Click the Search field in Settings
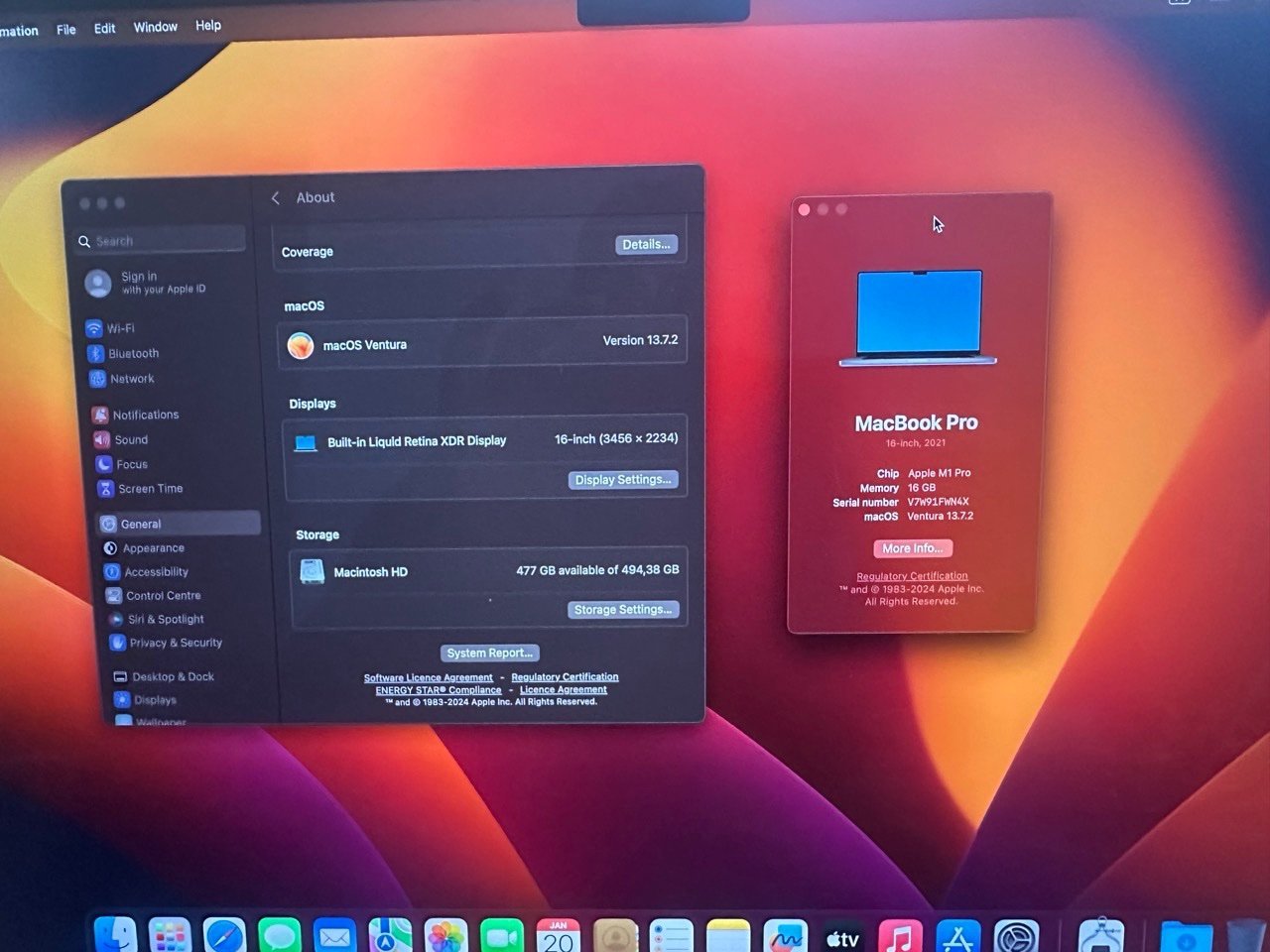Screen dimensions: 1270x952 click(x=162, y=240)
